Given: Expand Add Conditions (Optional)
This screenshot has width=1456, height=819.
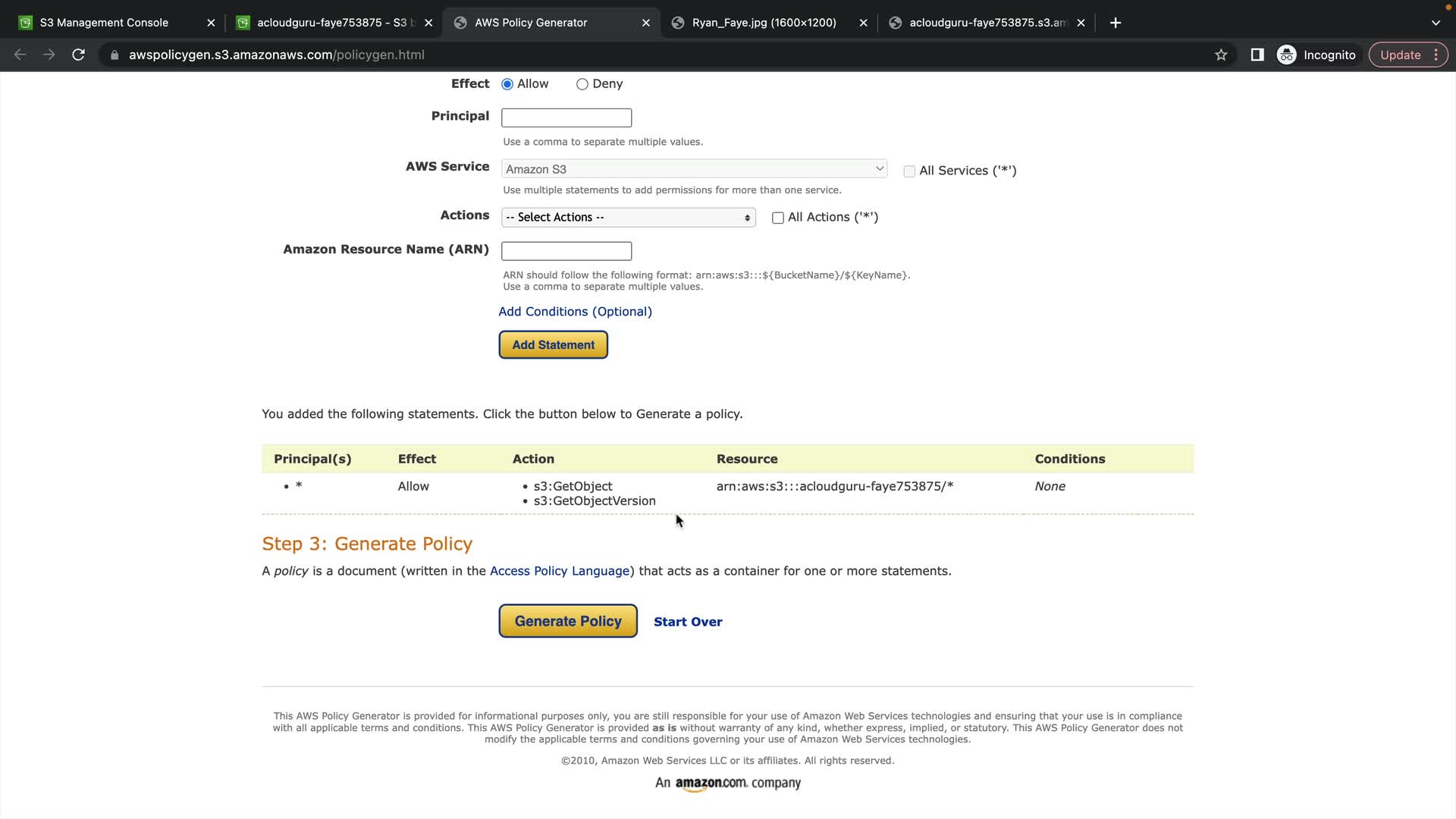Looking at the screenshot, I should (x=575, y=312).
